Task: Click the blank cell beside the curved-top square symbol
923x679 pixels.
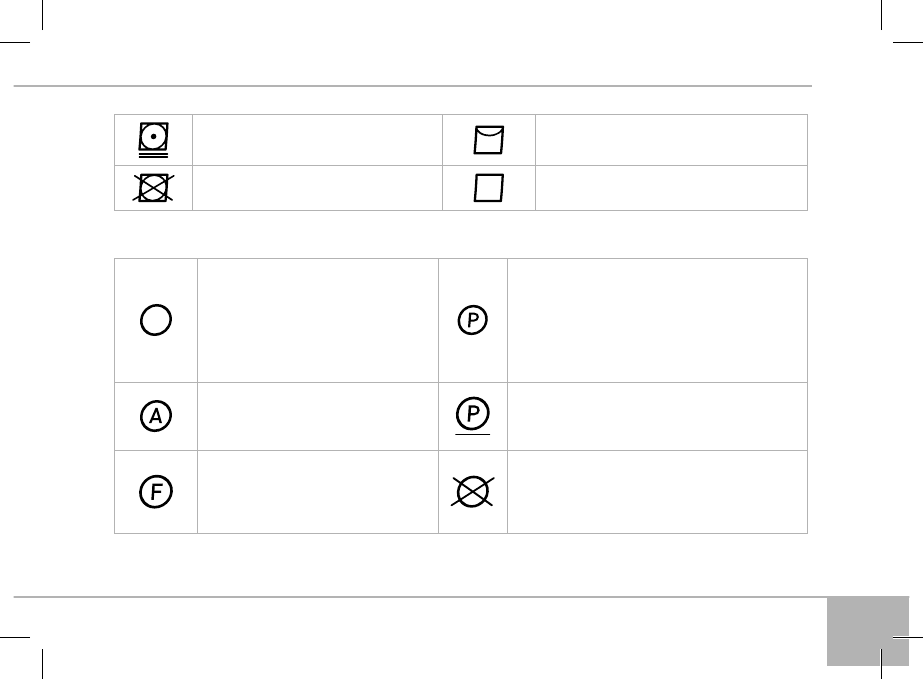Action: (671, 140)
